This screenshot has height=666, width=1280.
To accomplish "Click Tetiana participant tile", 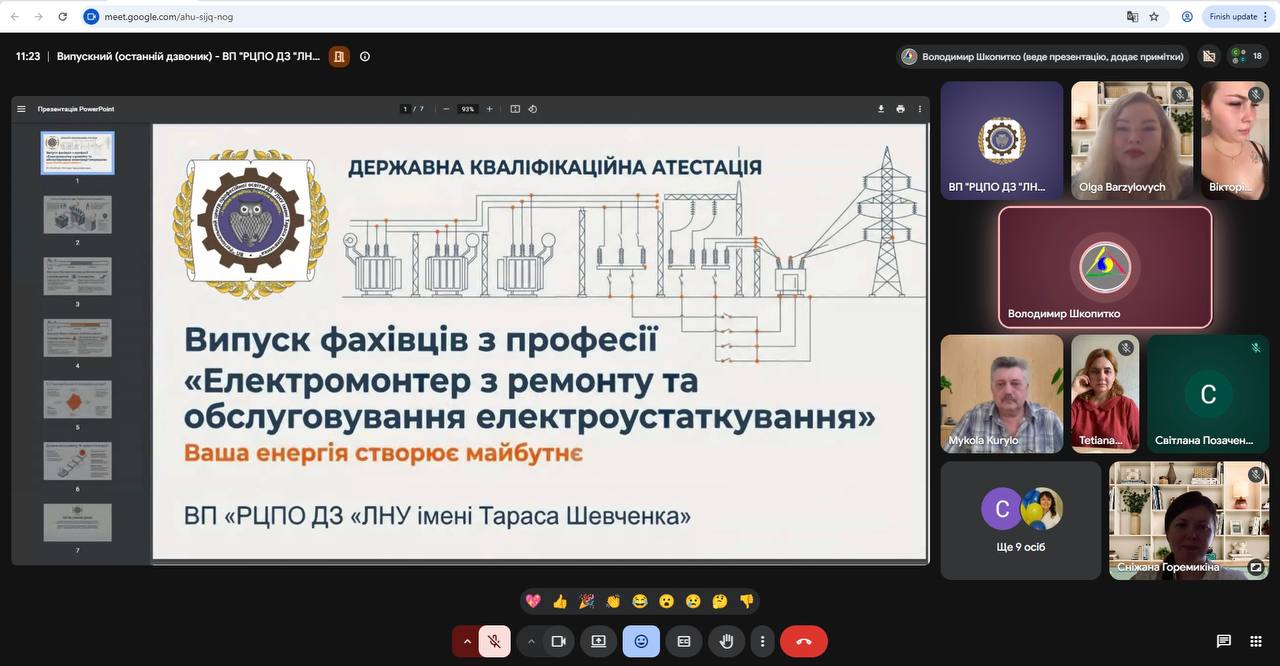I will pos(1105,394).
